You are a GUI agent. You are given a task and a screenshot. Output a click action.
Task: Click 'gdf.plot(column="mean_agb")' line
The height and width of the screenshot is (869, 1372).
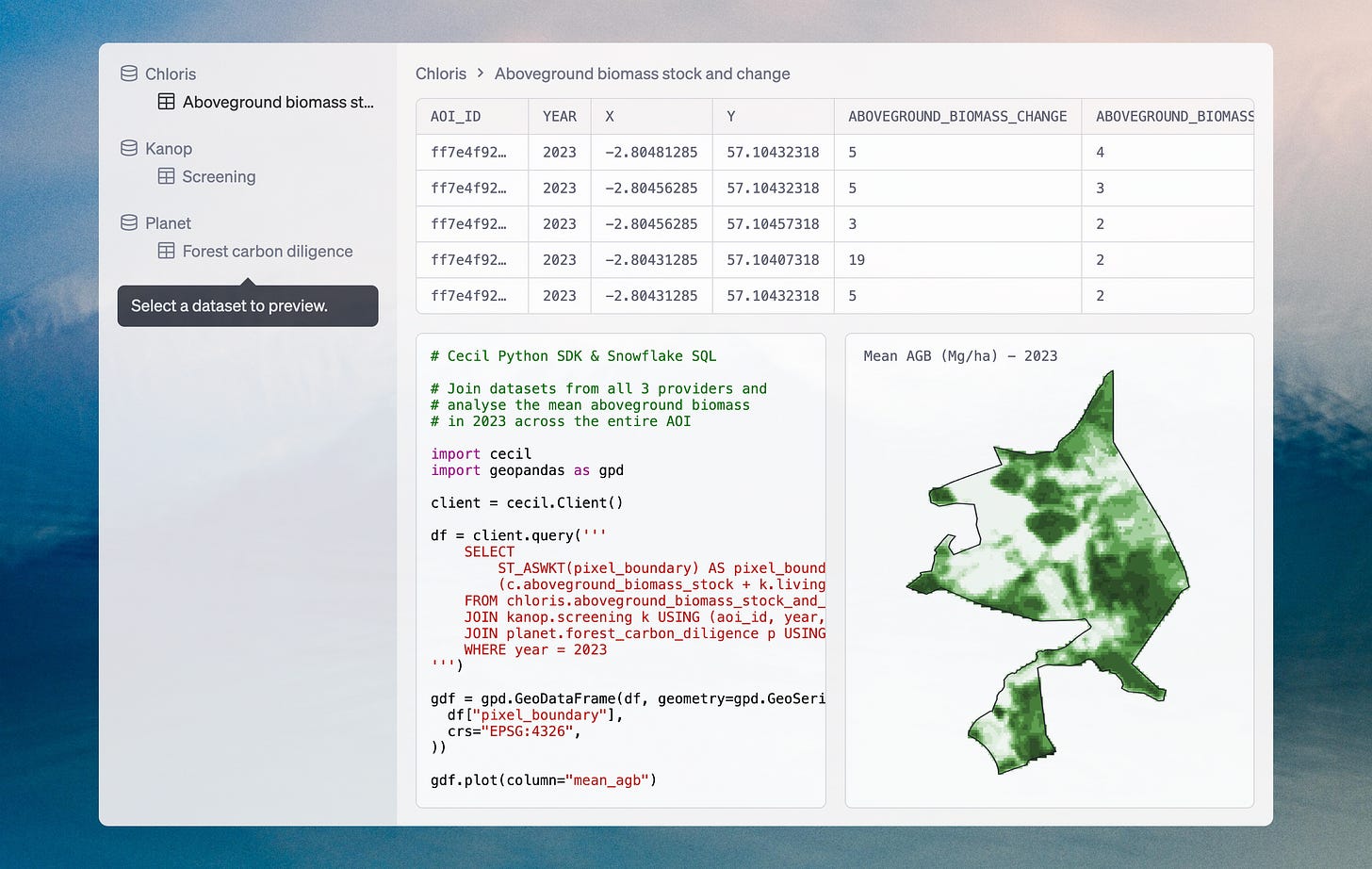point(544,780)
